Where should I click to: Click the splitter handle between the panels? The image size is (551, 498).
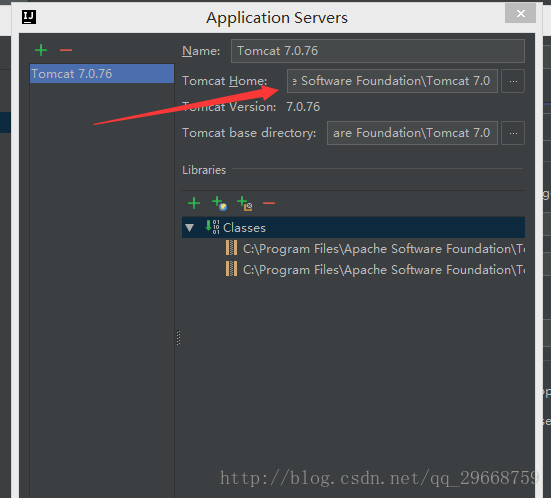[178, 338]
